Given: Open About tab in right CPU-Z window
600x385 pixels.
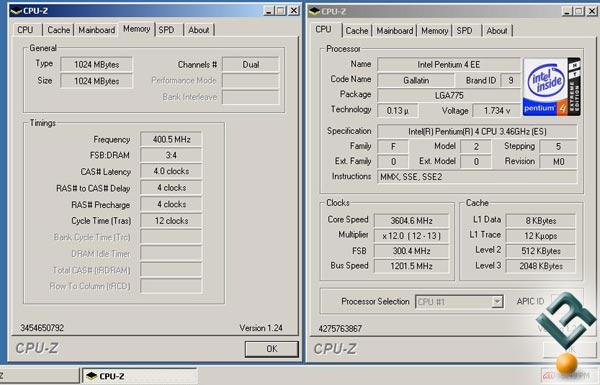Looking at the screenshot, I should coord(497,31).
